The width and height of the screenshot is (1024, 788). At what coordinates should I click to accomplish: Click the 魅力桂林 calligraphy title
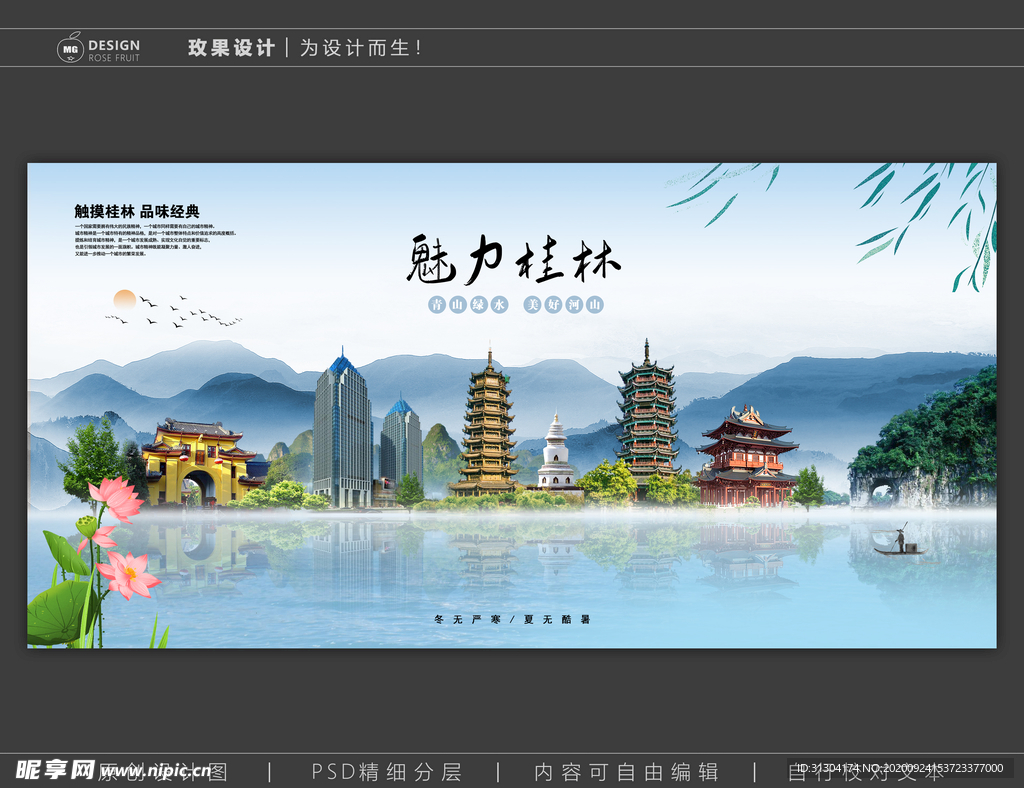[513, 258]
